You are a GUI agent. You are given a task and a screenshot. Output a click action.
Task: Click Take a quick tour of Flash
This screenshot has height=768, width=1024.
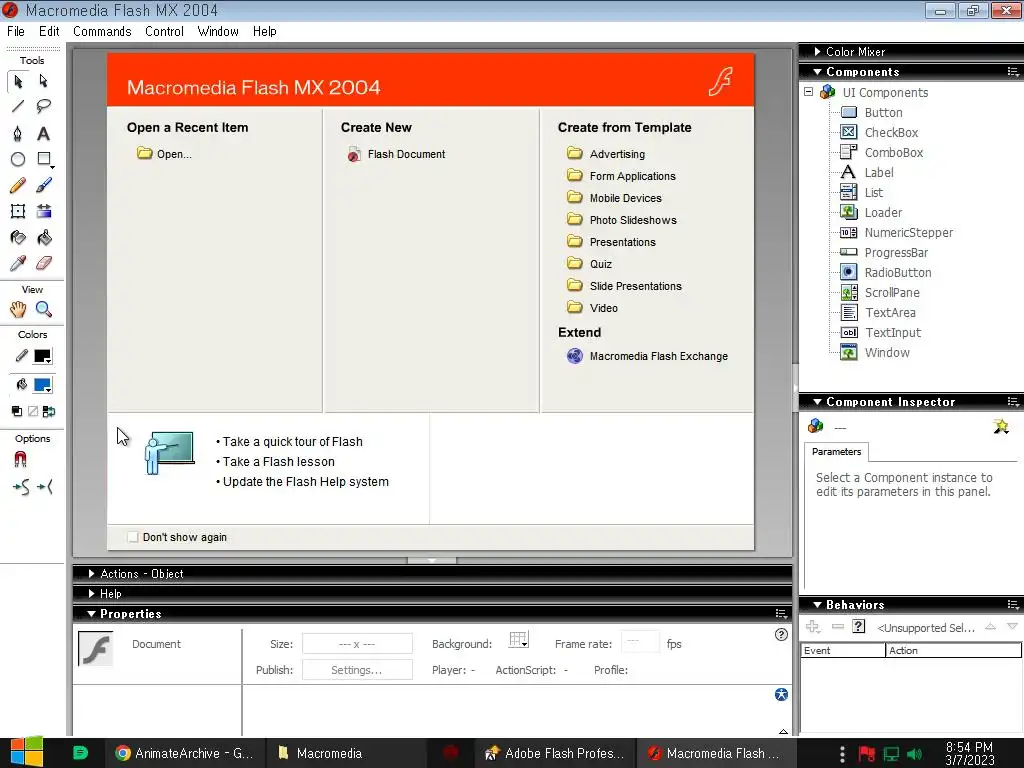pos(292,441)
